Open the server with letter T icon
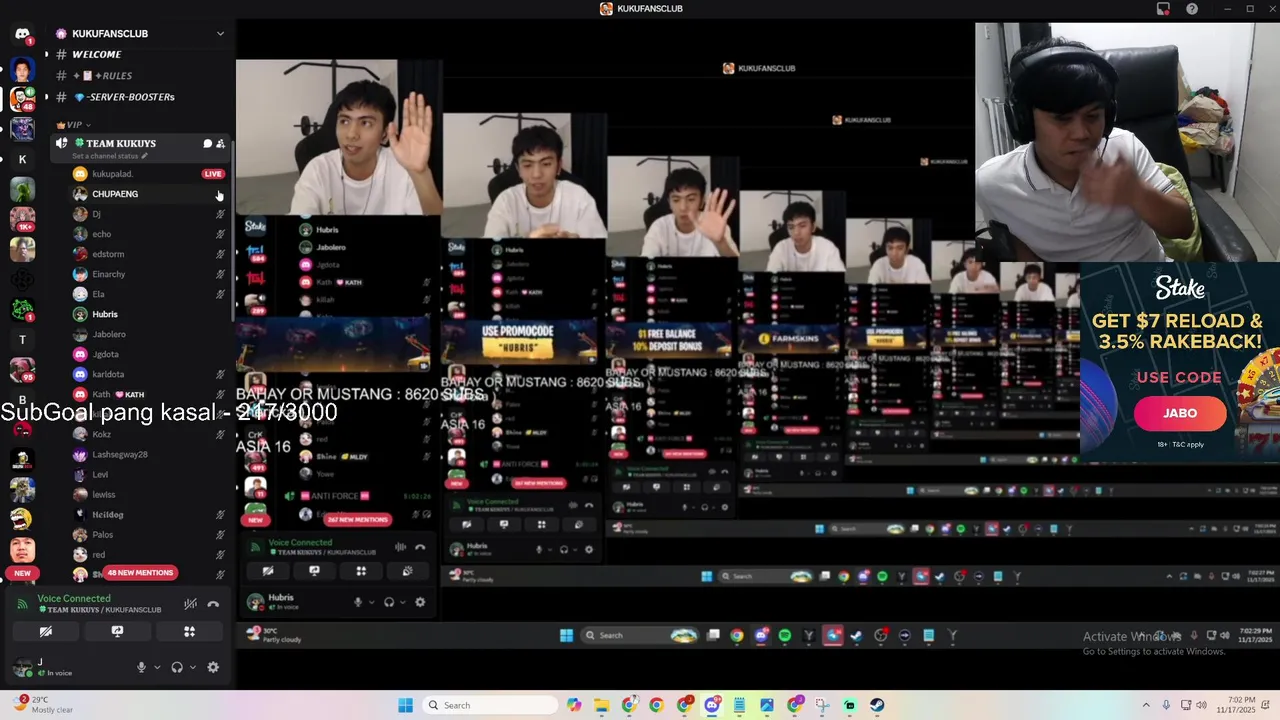Image resolution: width=1280 pixels, height=720 pixels. coord(22,340)
